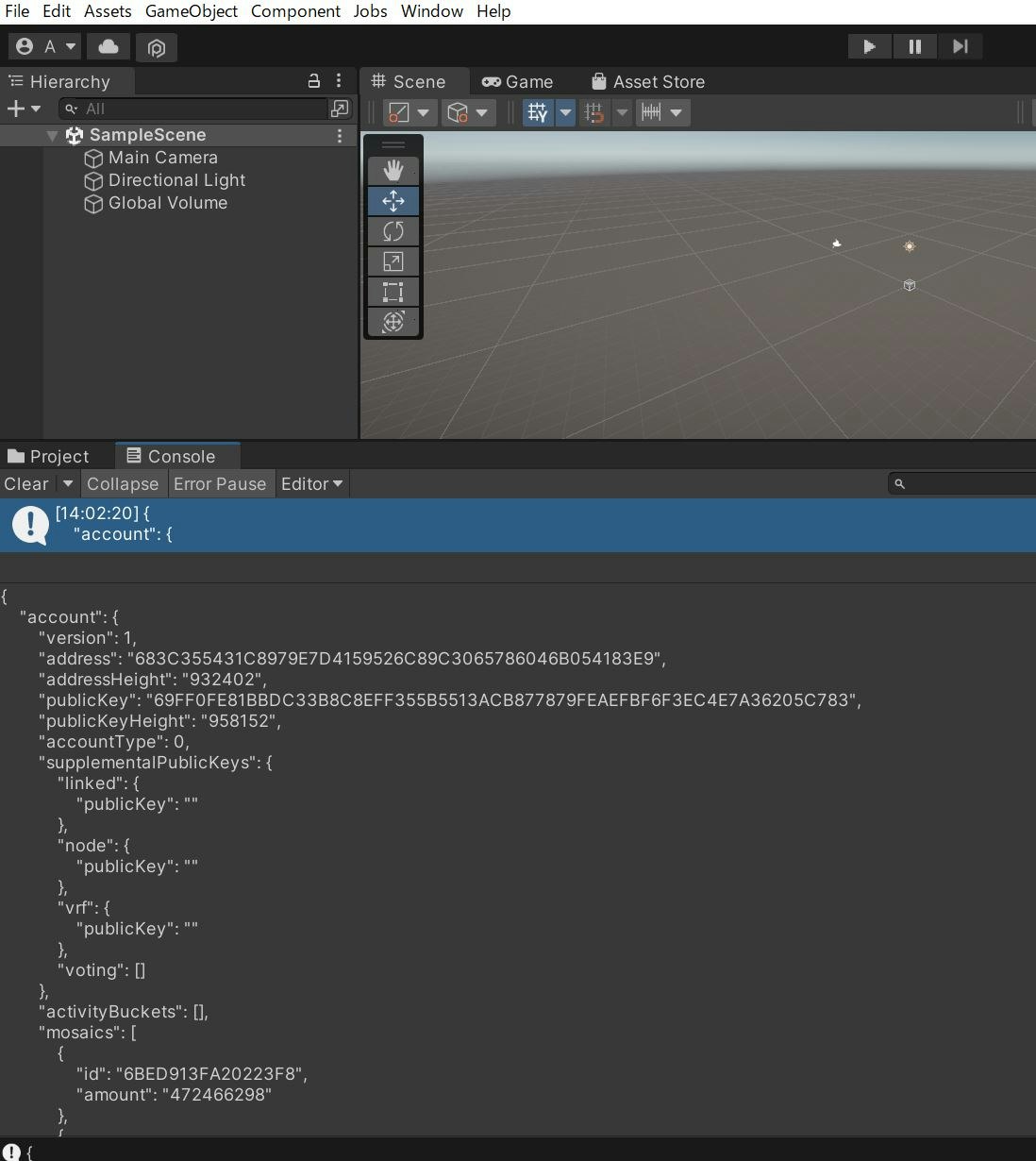Click the "address" line in console
Image resolution: width=1036 pixels, height=1161 pixels.
tap(352, 659)
